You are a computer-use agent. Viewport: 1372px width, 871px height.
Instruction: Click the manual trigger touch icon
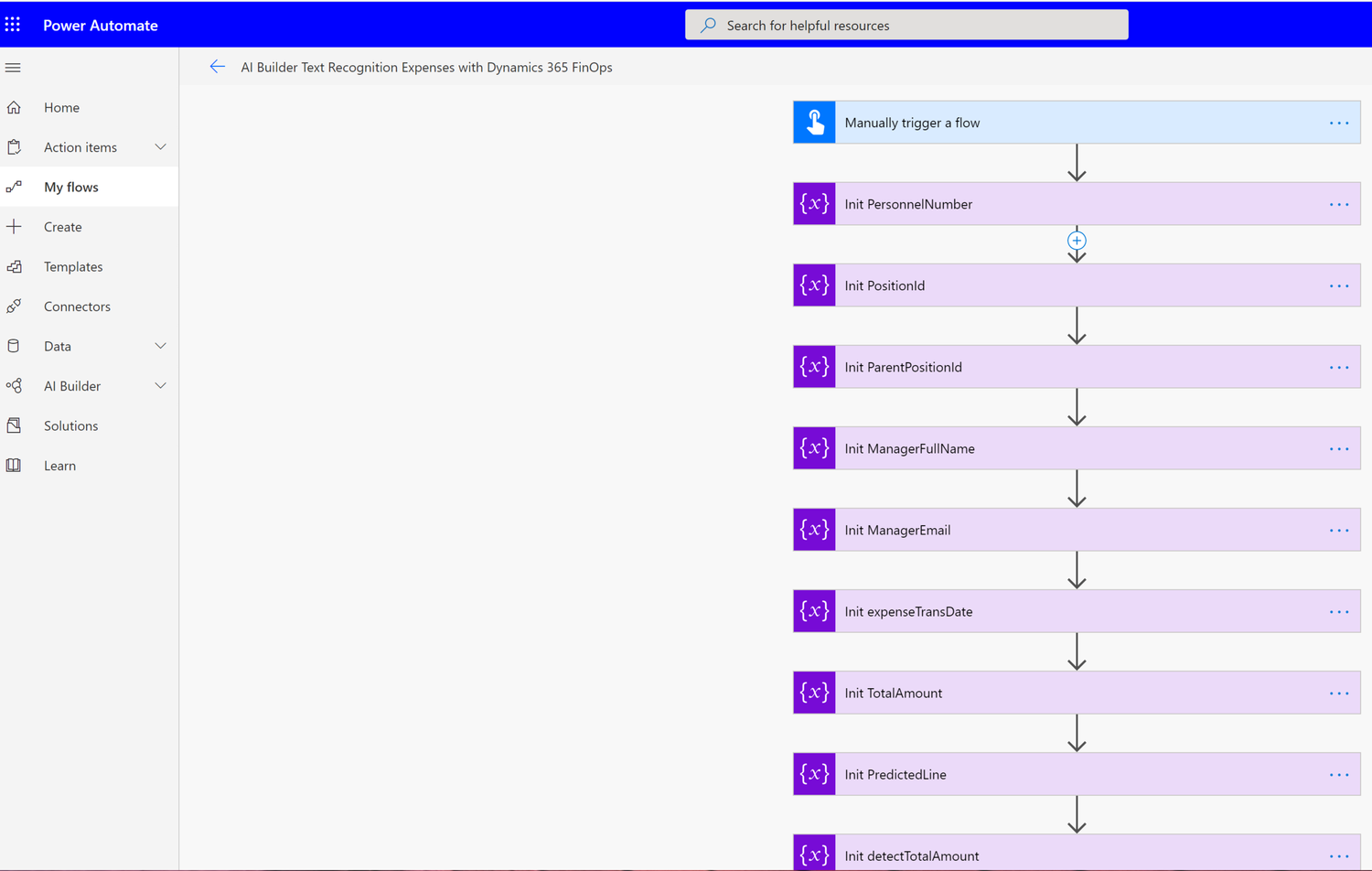point(813,122)
